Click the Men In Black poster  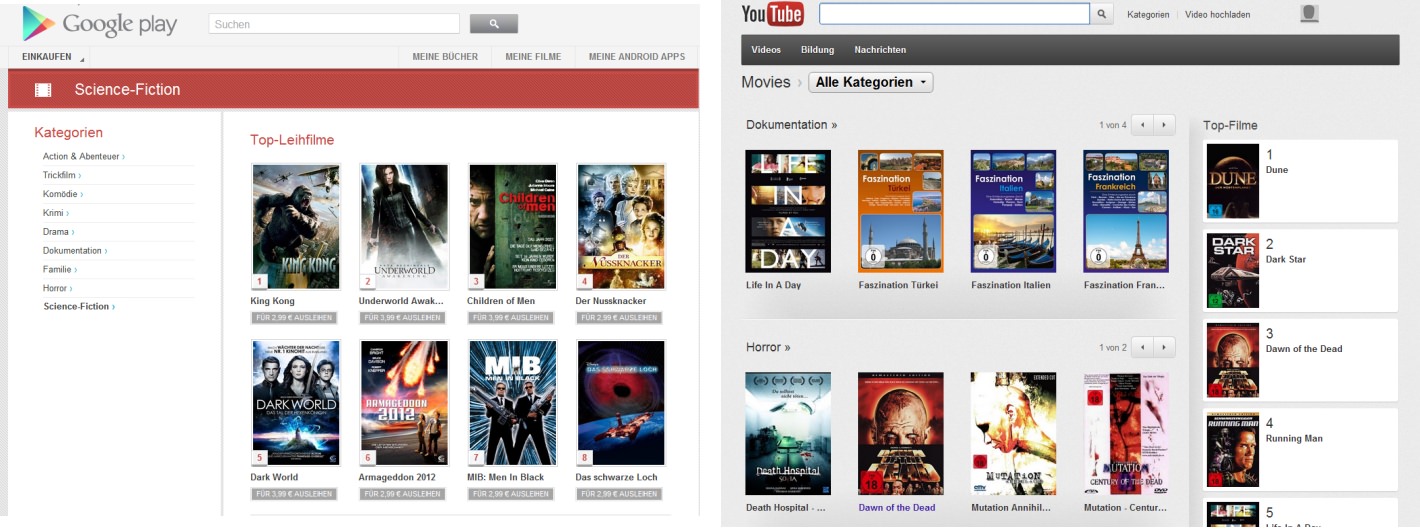tap(512, 403)
